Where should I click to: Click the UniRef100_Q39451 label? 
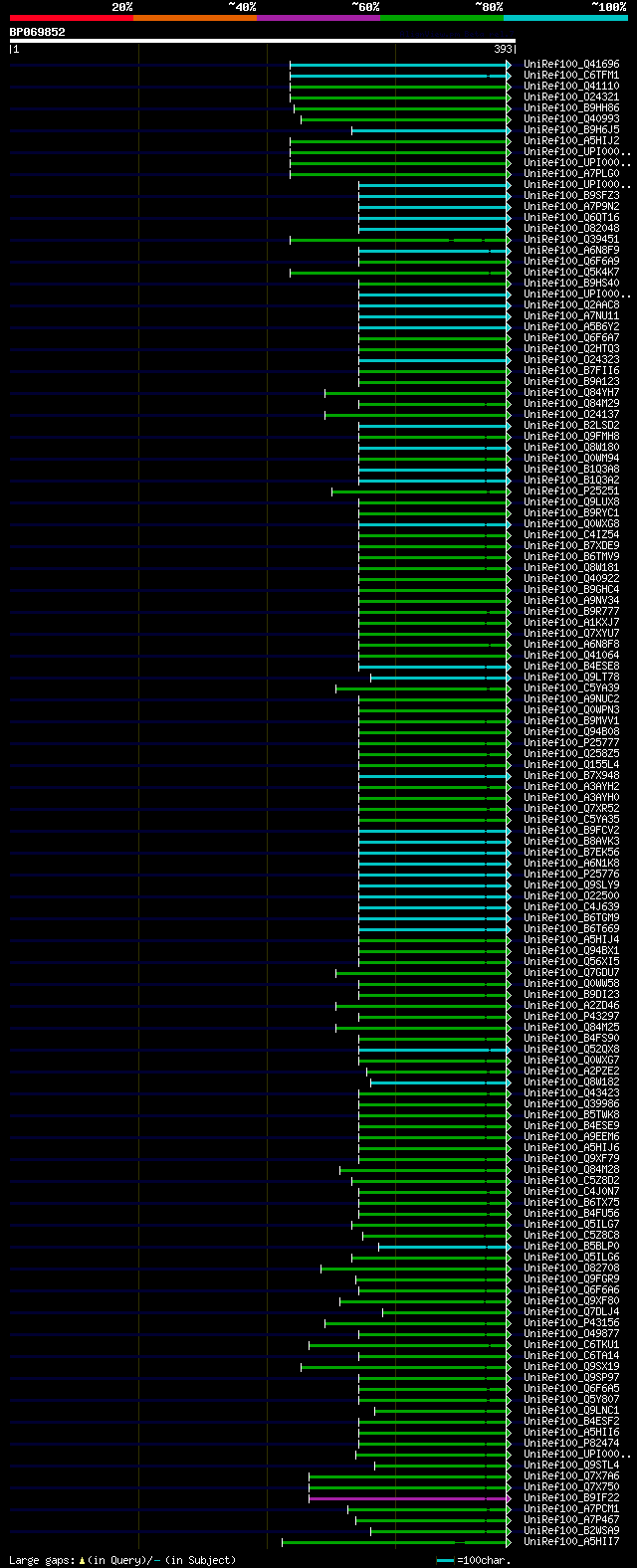point(571,240)
